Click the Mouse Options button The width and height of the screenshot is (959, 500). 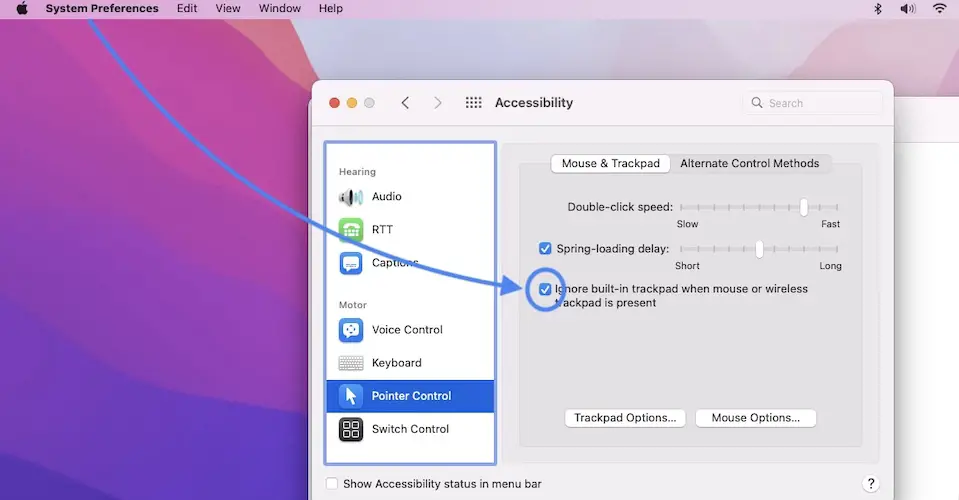tap(755, 418)
